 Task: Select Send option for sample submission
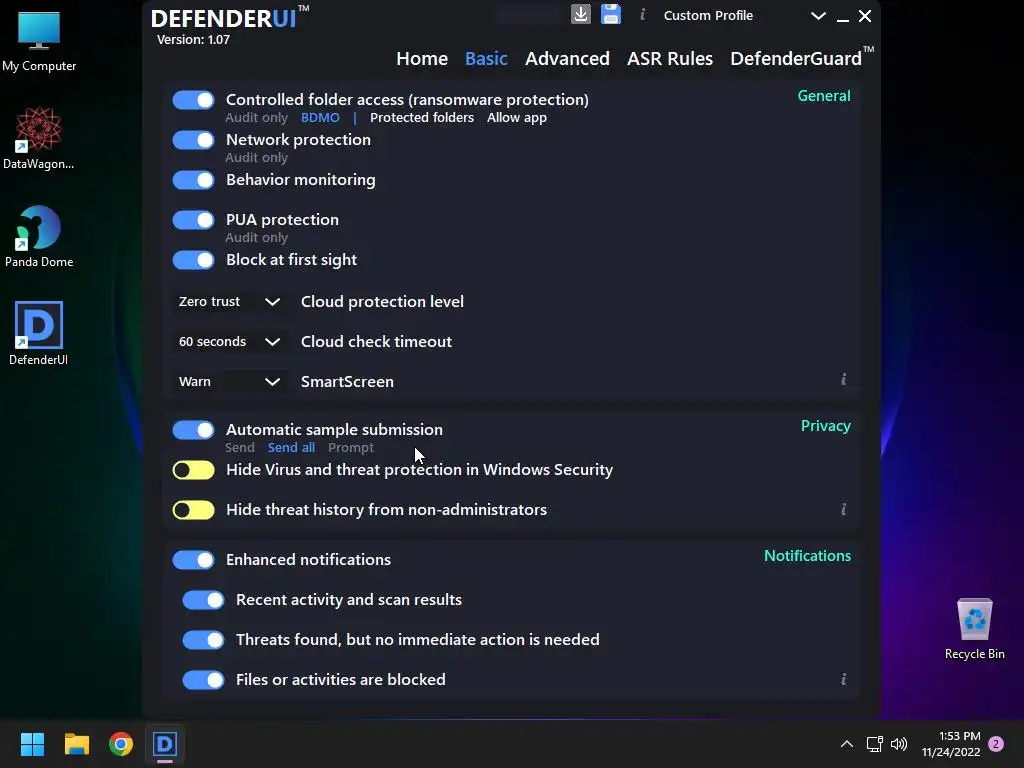coord(240,447)
